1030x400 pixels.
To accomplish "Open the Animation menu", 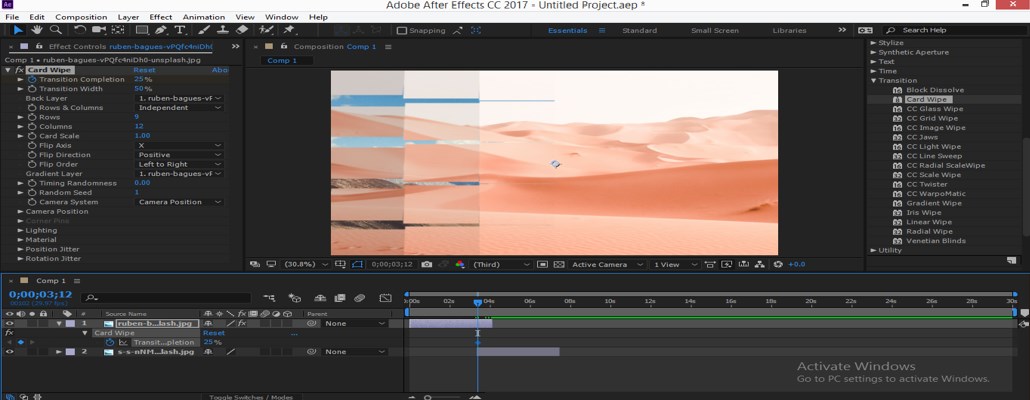I will point(204,17).
